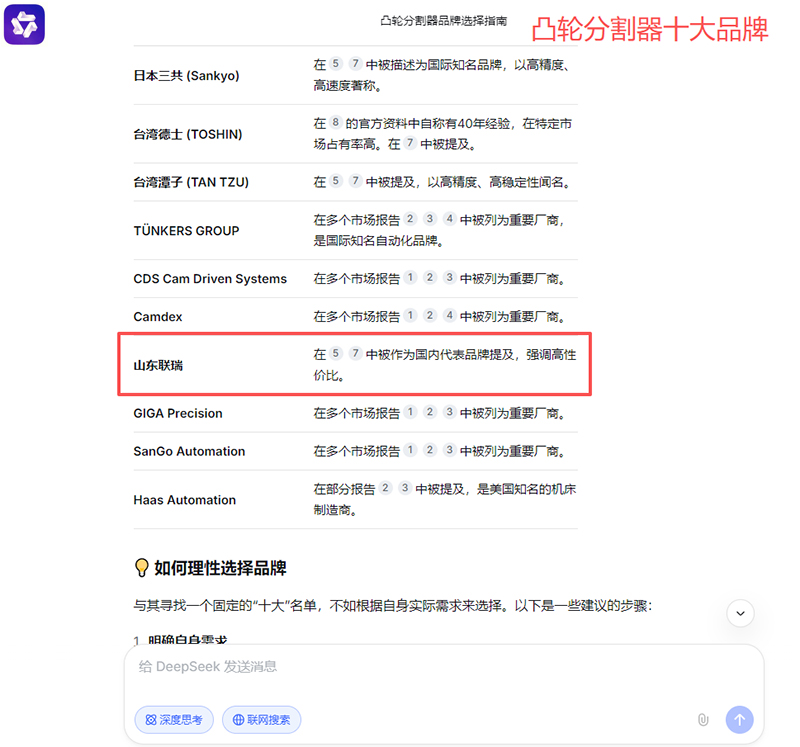Screen dimensions: 800x747
Task: Open citation 3 in the Haas Automation row
Action: click(405, 489)
